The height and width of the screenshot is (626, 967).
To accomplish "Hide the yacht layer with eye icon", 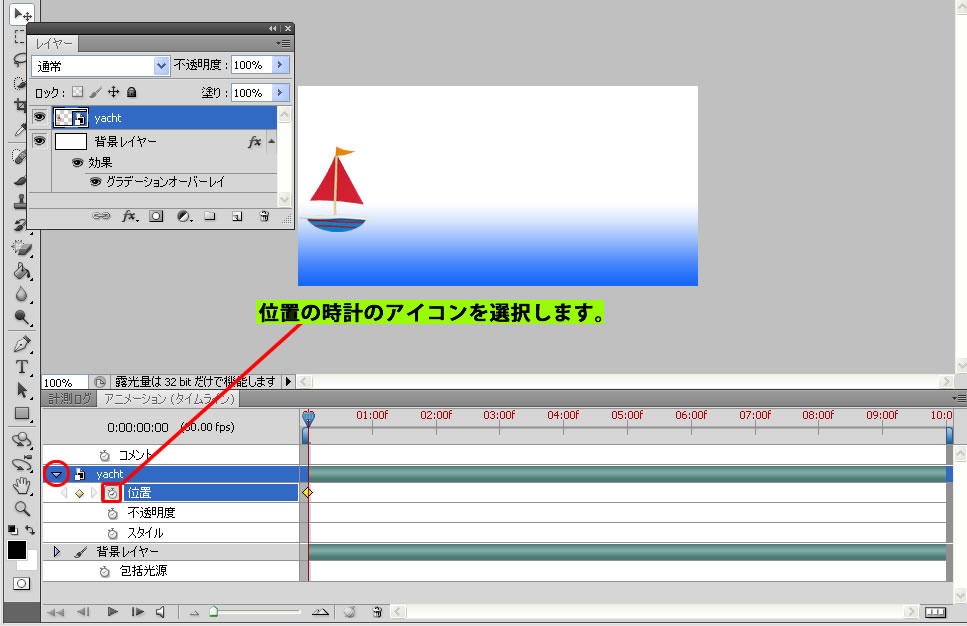I will [x=40, y=118].
